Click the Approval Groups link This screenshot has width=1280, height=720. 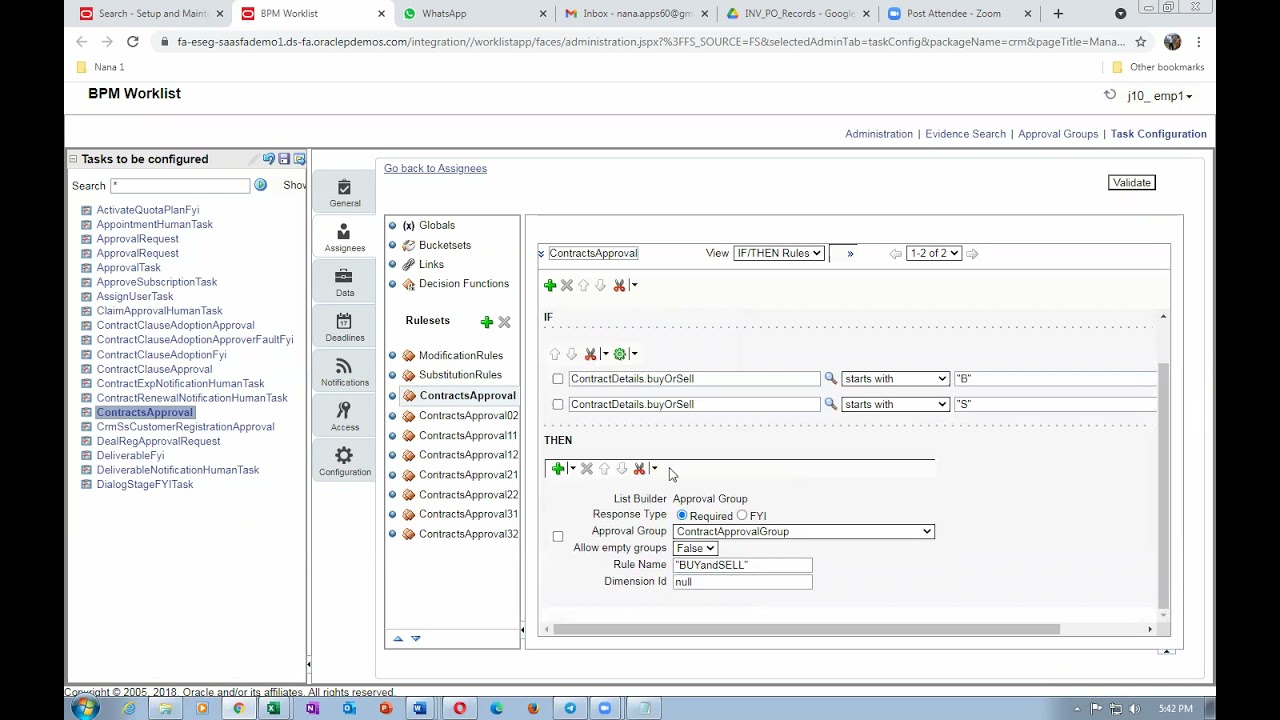click(1058, 134)
